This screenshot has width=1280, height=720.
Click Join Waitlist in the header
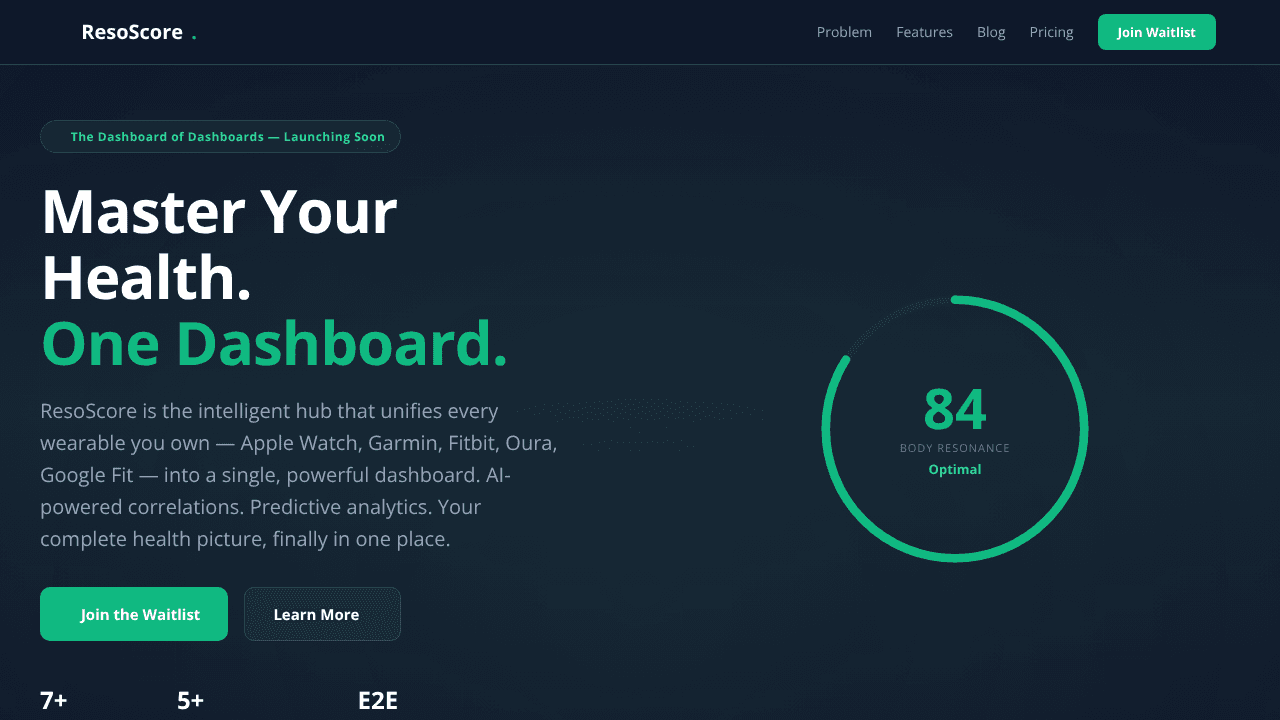coord(1156,32)
